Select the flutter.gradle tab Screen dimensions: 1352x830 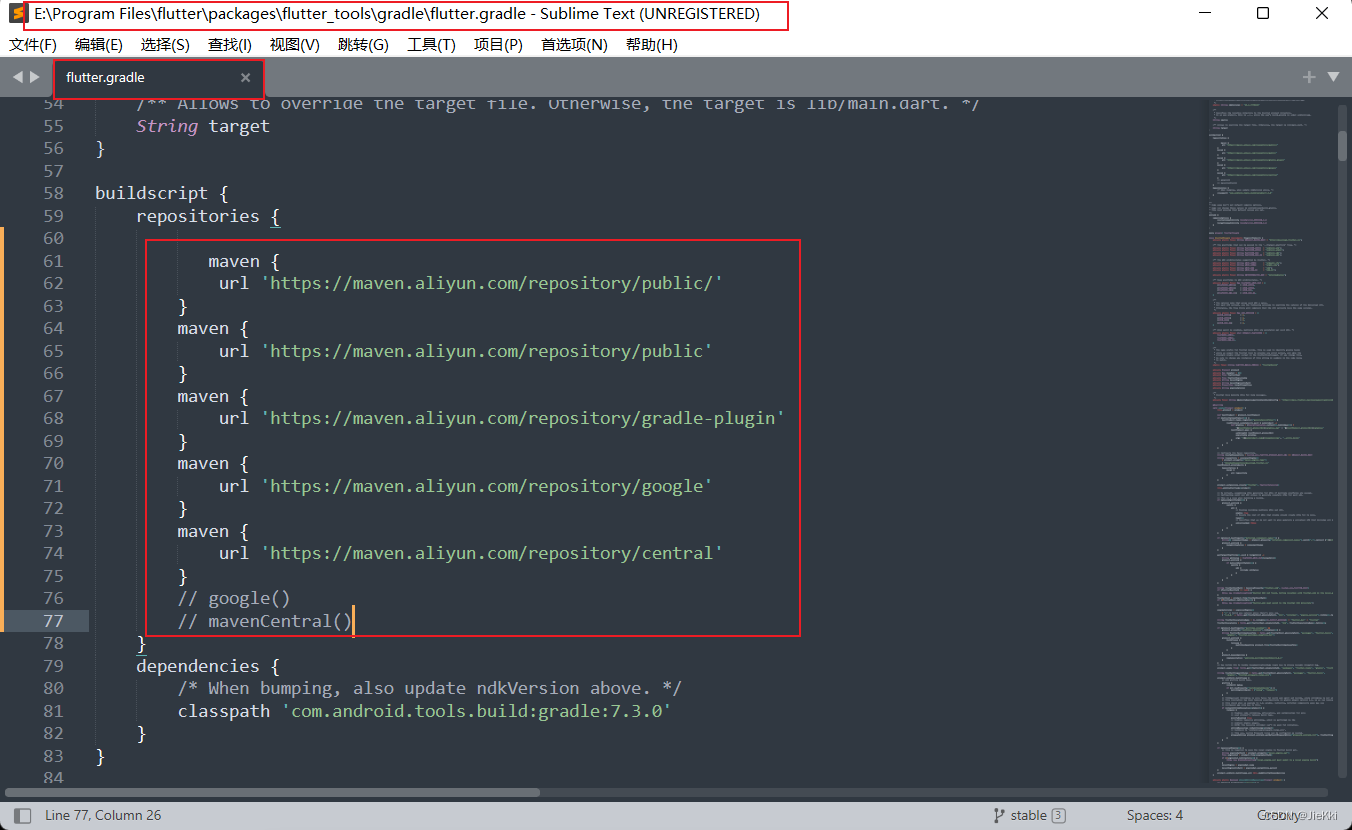[x=158, y=78]
